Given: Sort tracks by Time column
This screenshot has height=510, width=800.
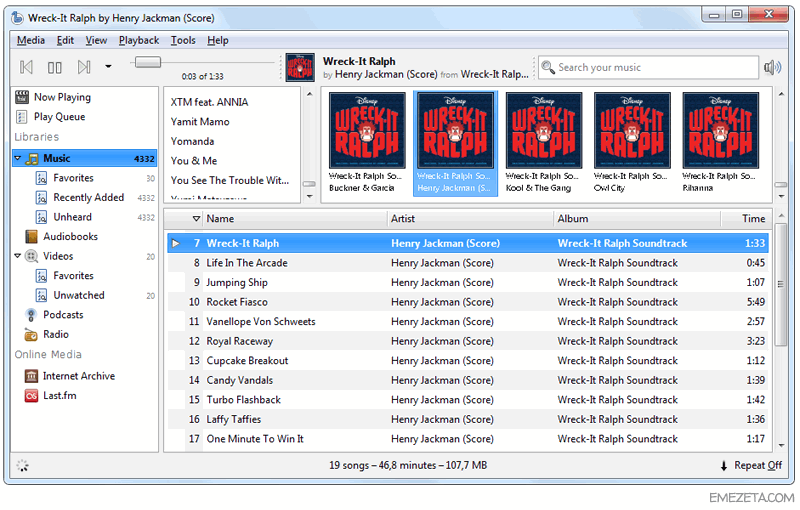Looking at the screenshot, I should [745, 219].
